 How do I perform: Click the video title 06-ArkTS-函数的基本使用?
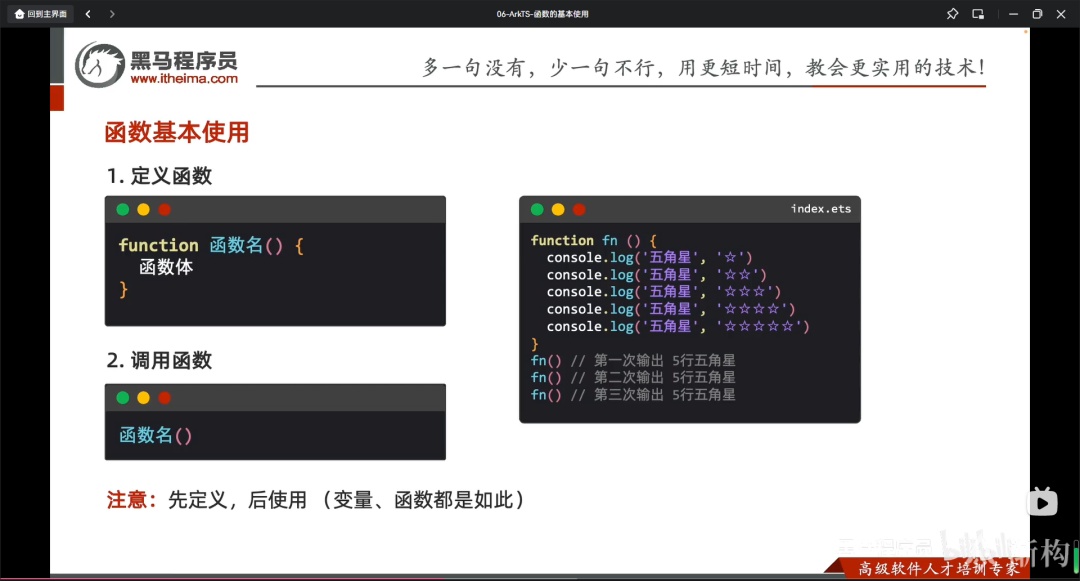coord(542,14)
